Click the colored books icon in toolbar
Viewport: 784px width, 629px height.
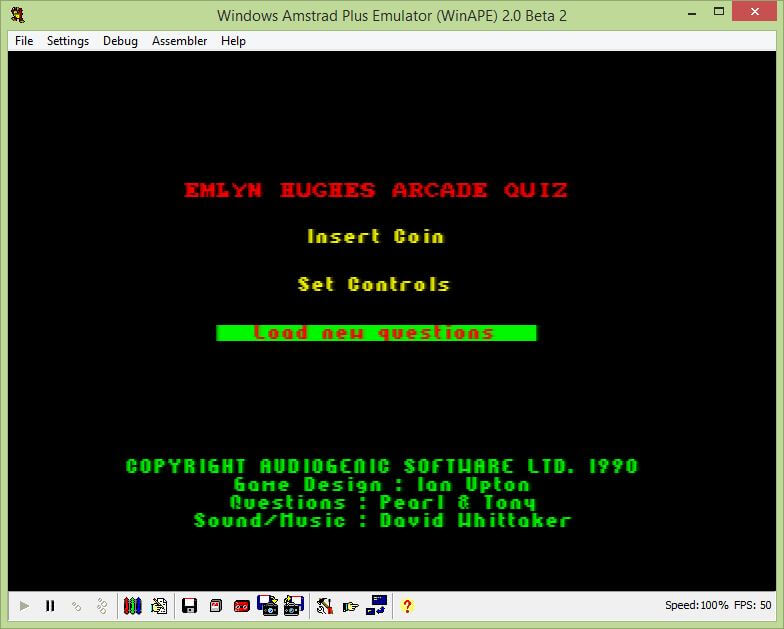click(132, 606)
